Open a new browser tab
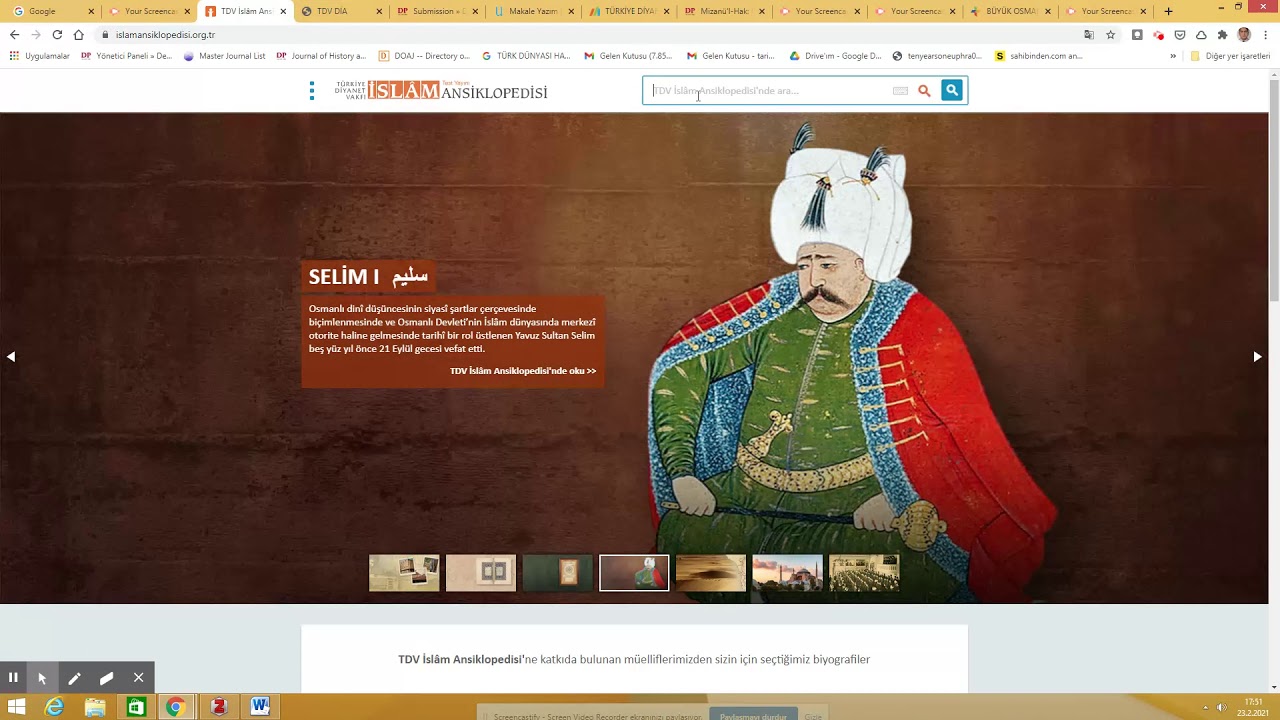The height and width of the screenshot is (720, 1280). point(1168,12)
